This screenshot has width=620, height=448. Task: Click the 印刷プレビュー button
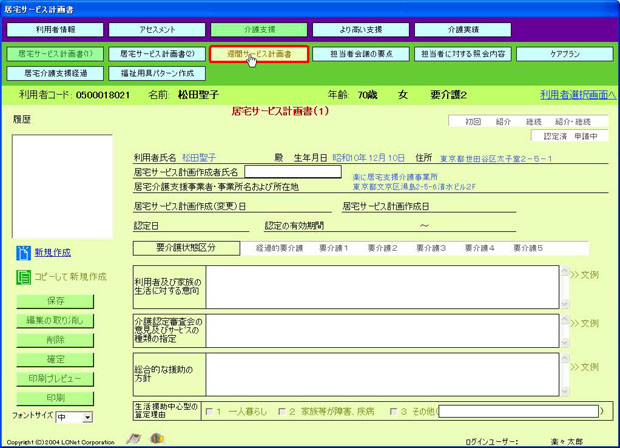[x=55, y=379]
